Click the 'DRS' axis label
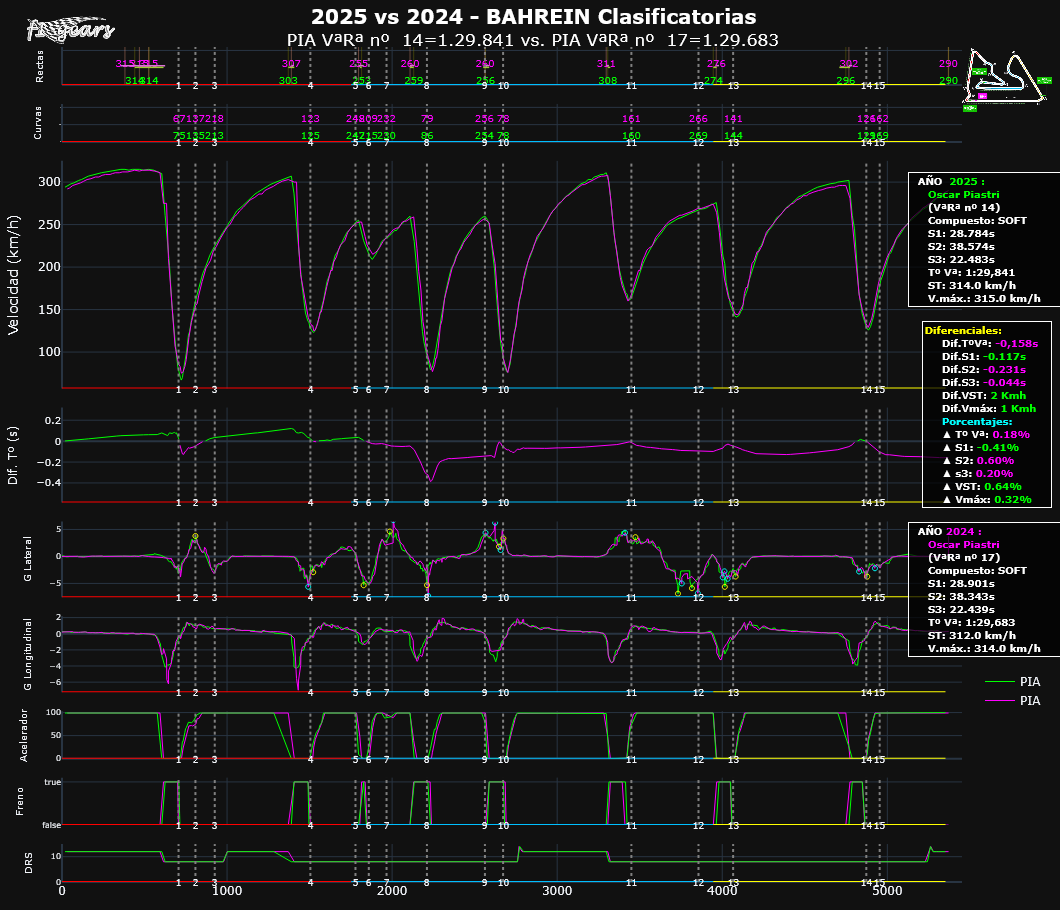The width and height of the screenshot is (1060, 910). [x=28, y=863]
